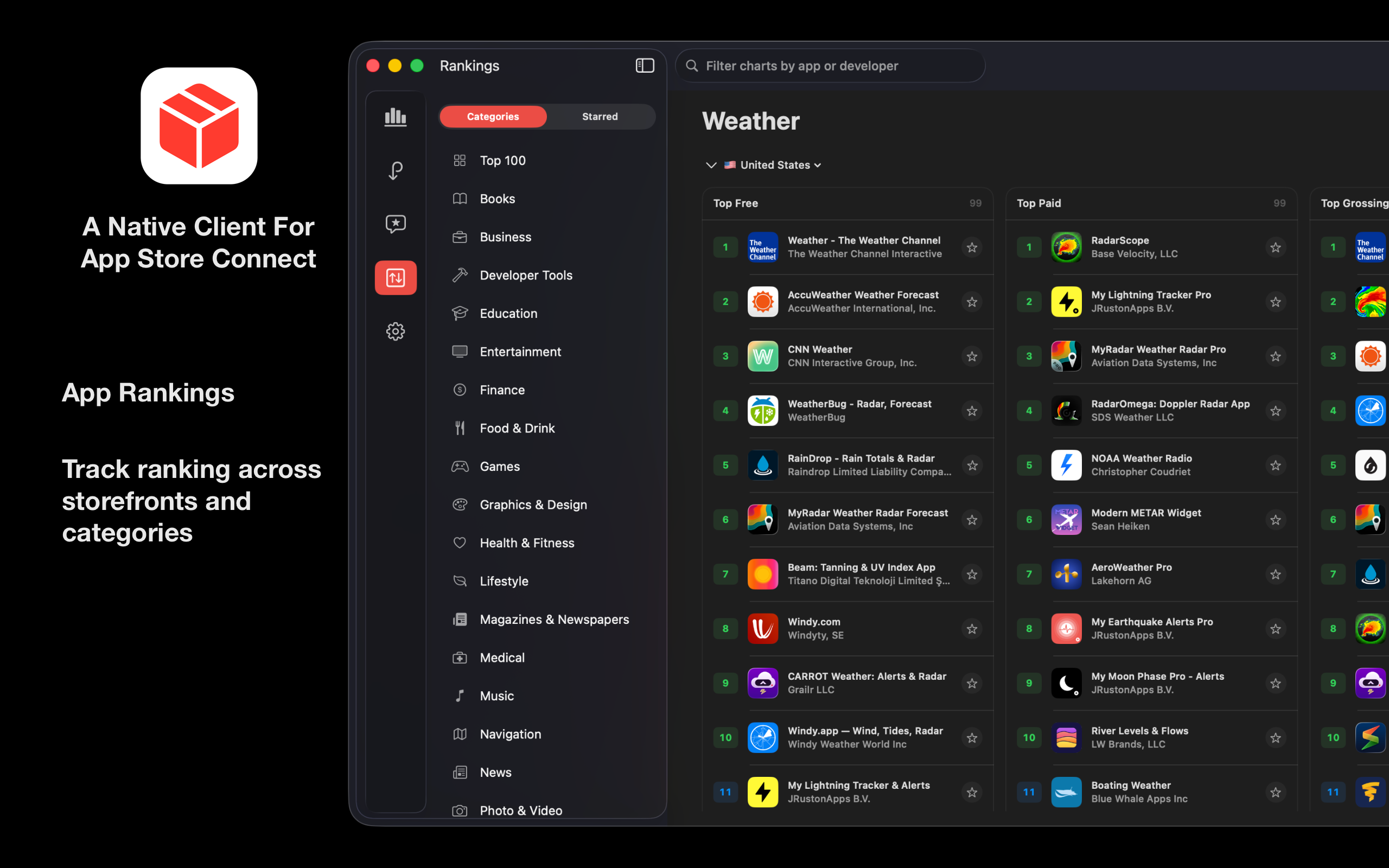Viewport: 1389px width, 868px height.
Task: Star Weather - The Weather Channel in Top Free
Action: point(972,247)
